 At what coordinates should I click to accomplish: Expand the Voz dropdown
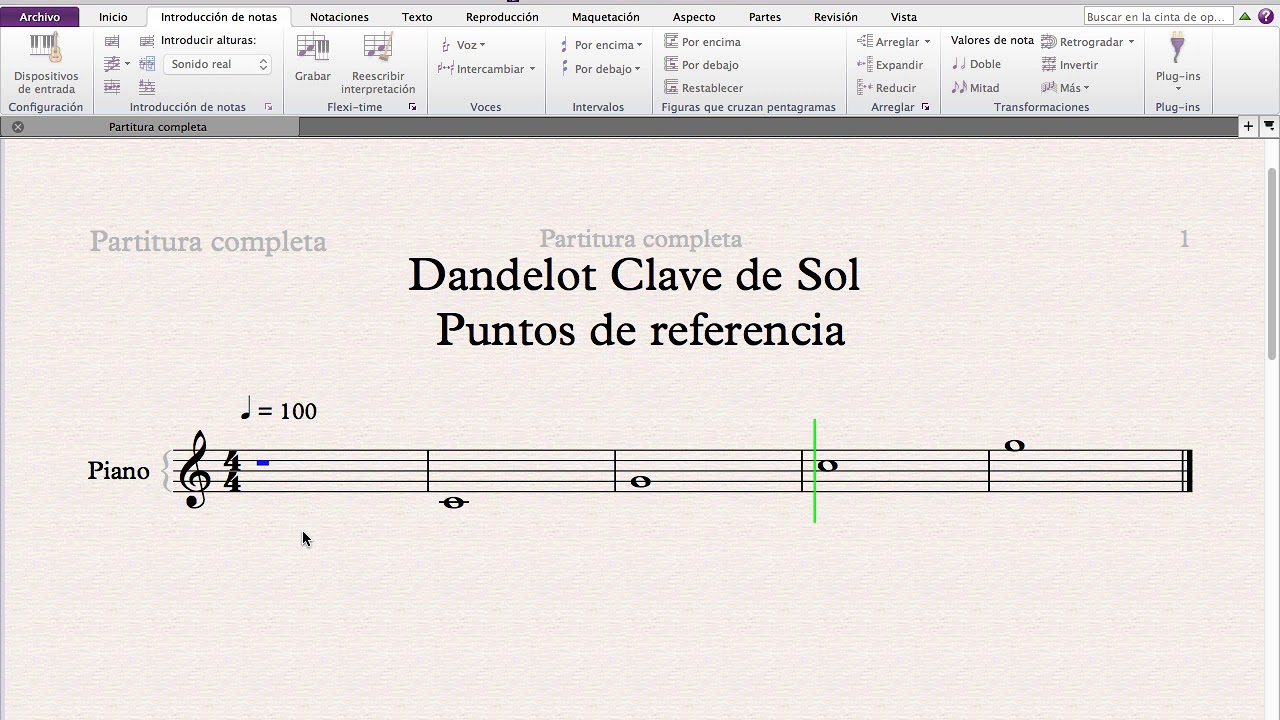pyautogui.click(x=482, y=45)
